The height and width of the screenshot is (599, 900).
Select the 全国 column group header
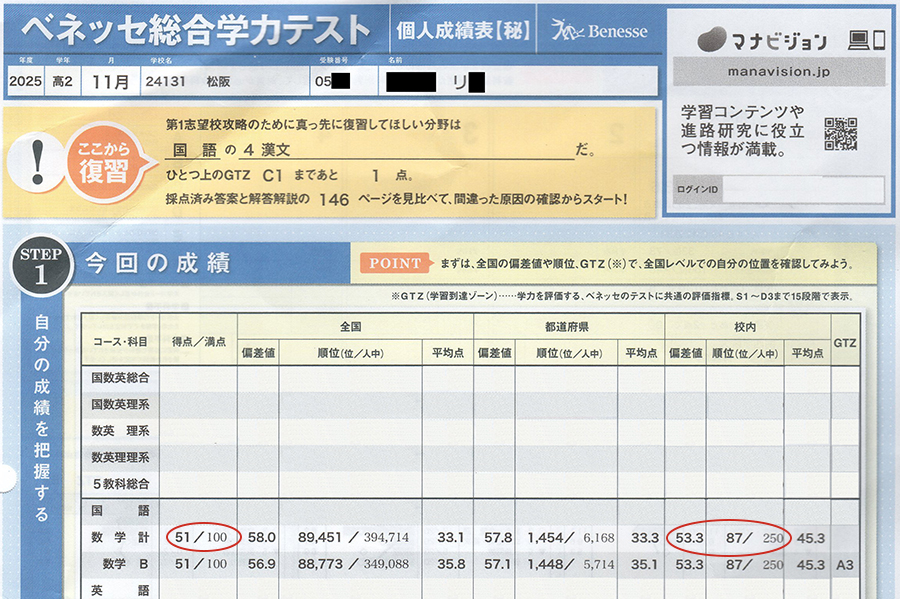353,326
